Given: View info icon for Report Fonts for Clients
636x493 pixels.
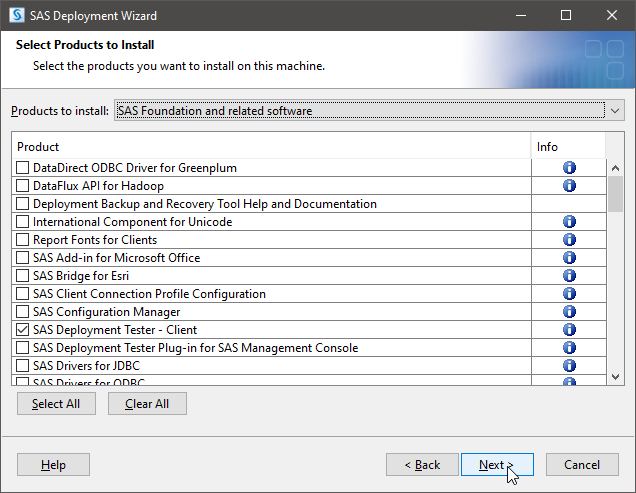Looking at the screenshot, I should coord(569,240).
